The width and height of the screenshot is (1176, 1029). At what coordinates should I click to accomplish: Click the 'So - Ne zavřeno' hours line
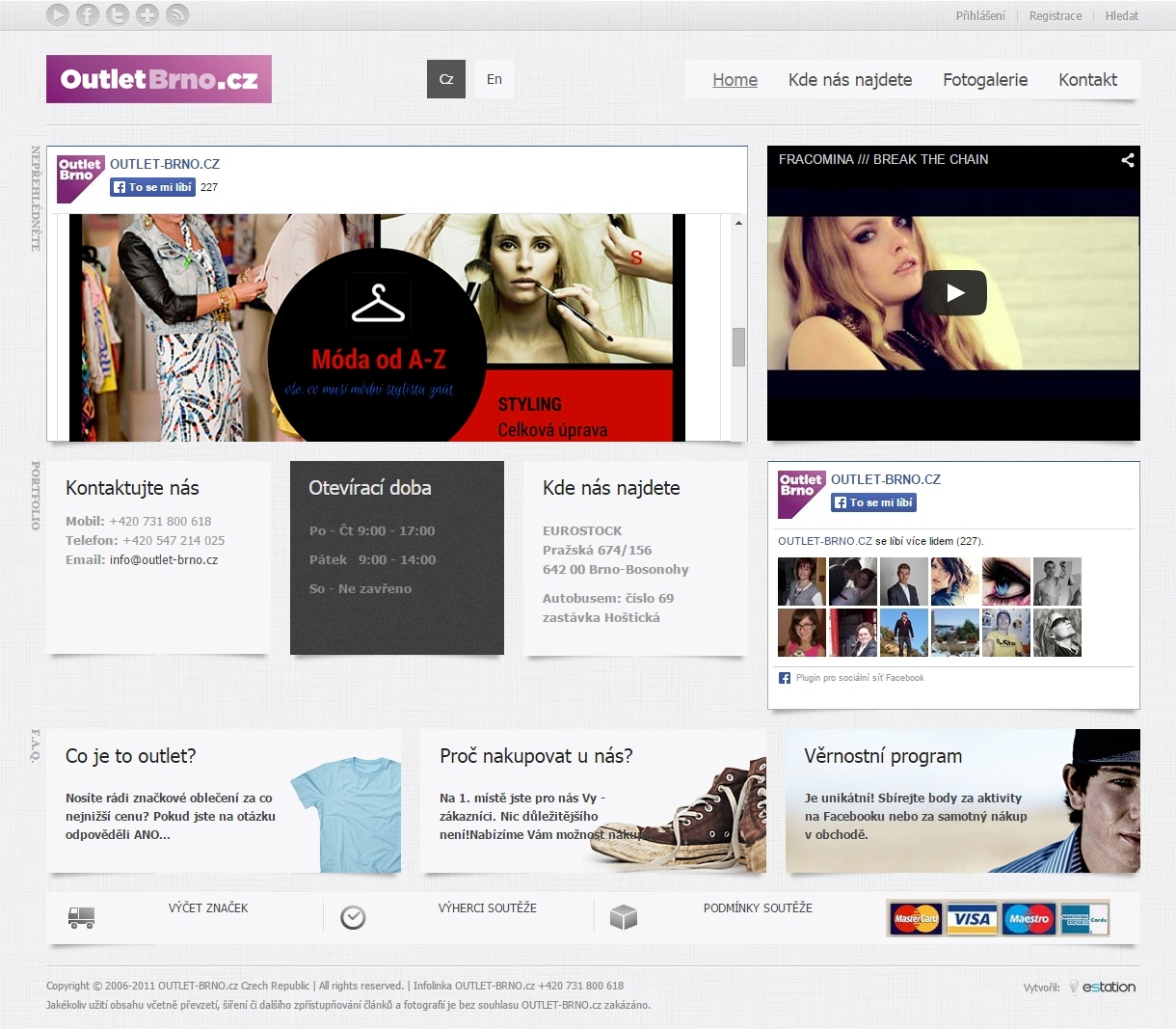(361, 588)
